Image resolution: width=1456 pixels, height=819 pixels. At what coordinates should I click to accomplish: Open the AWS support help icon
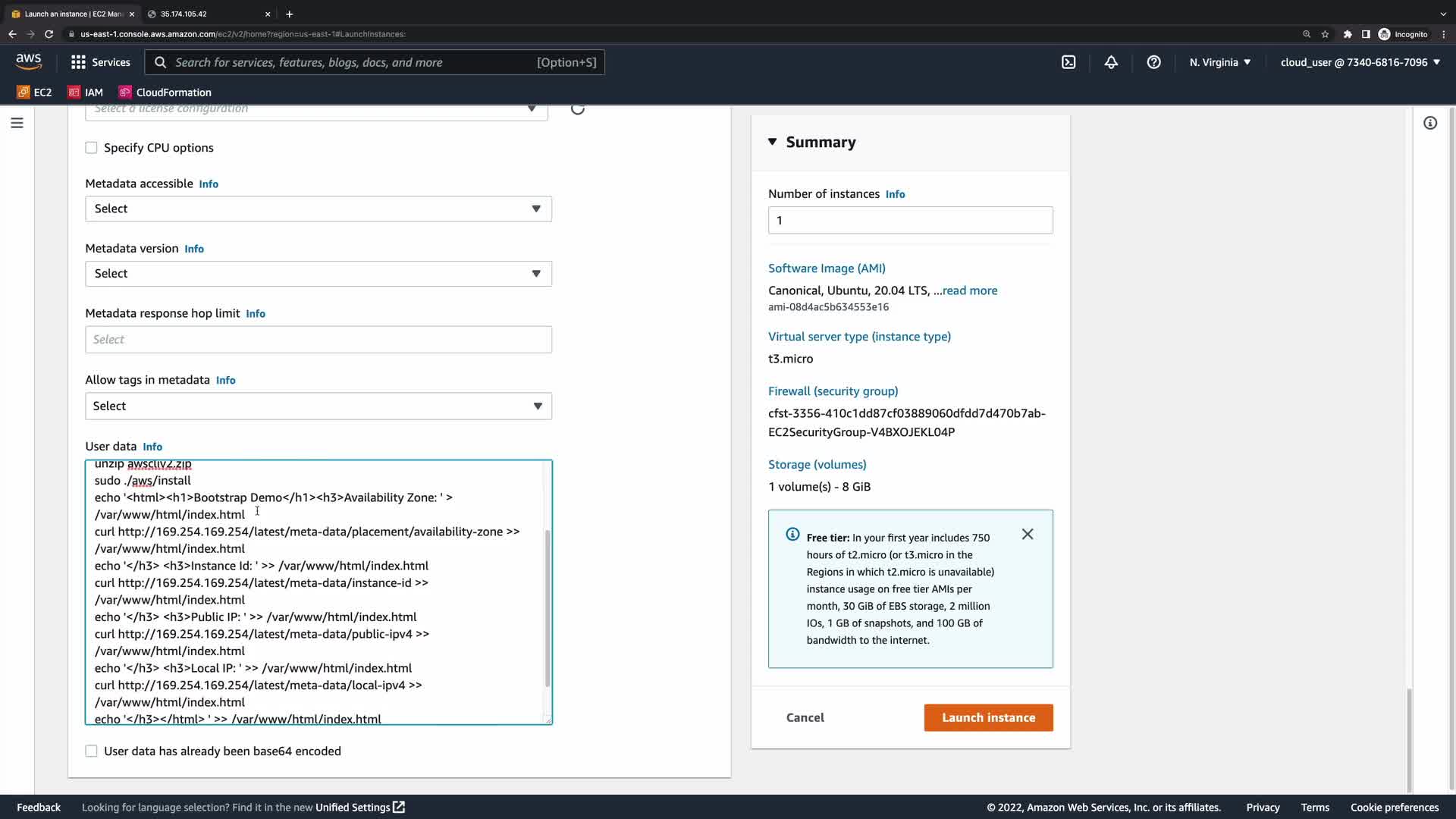[x=1153, y=62]
